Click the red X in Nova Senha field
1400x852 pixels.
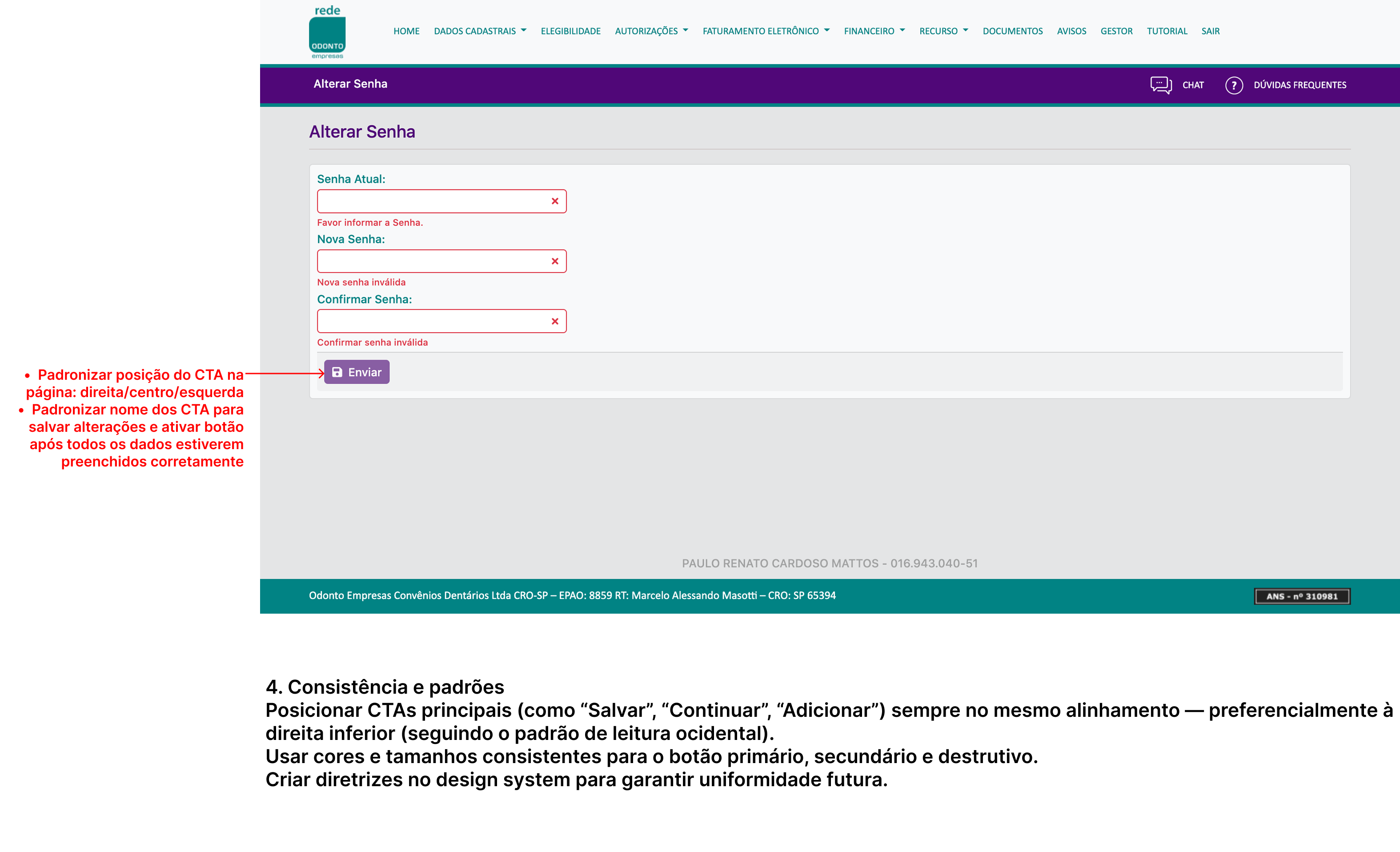(554, 261)
